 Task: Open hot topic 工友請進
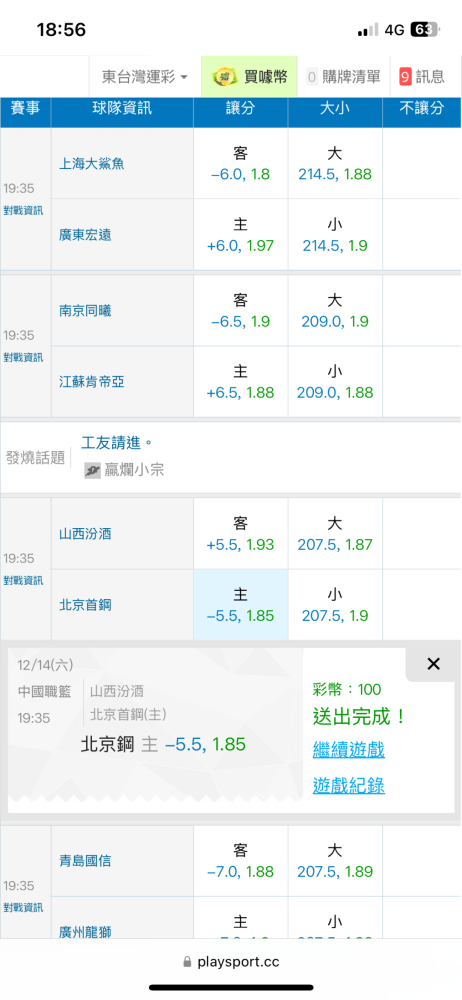(x=117, y=442)
